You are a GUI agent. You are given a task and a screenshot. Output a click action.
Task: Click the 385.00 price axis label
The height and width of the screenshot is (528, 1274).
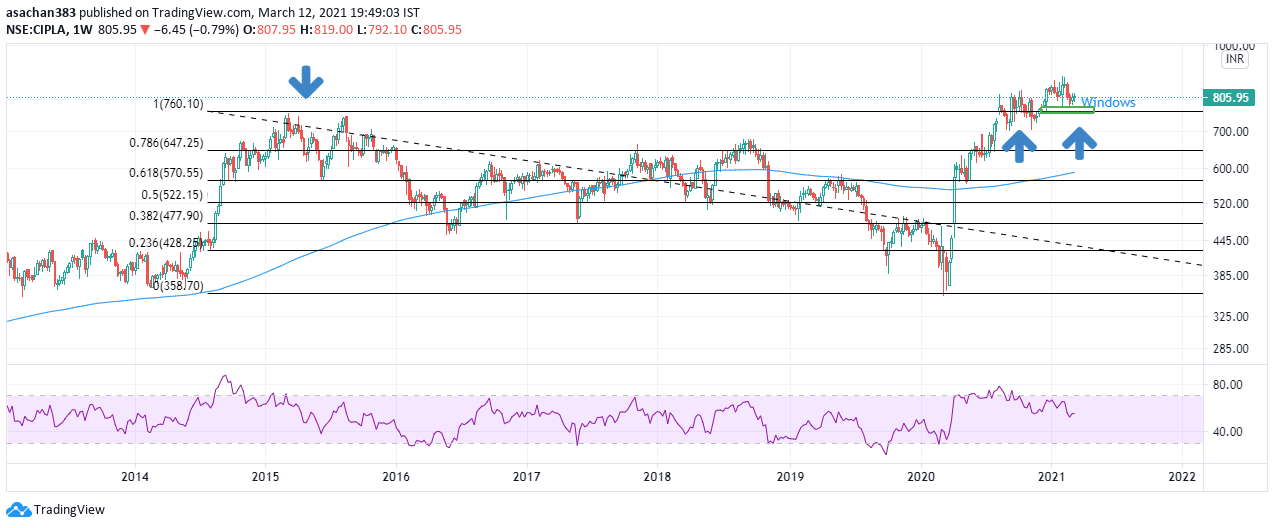click(x=1230, y=275)
